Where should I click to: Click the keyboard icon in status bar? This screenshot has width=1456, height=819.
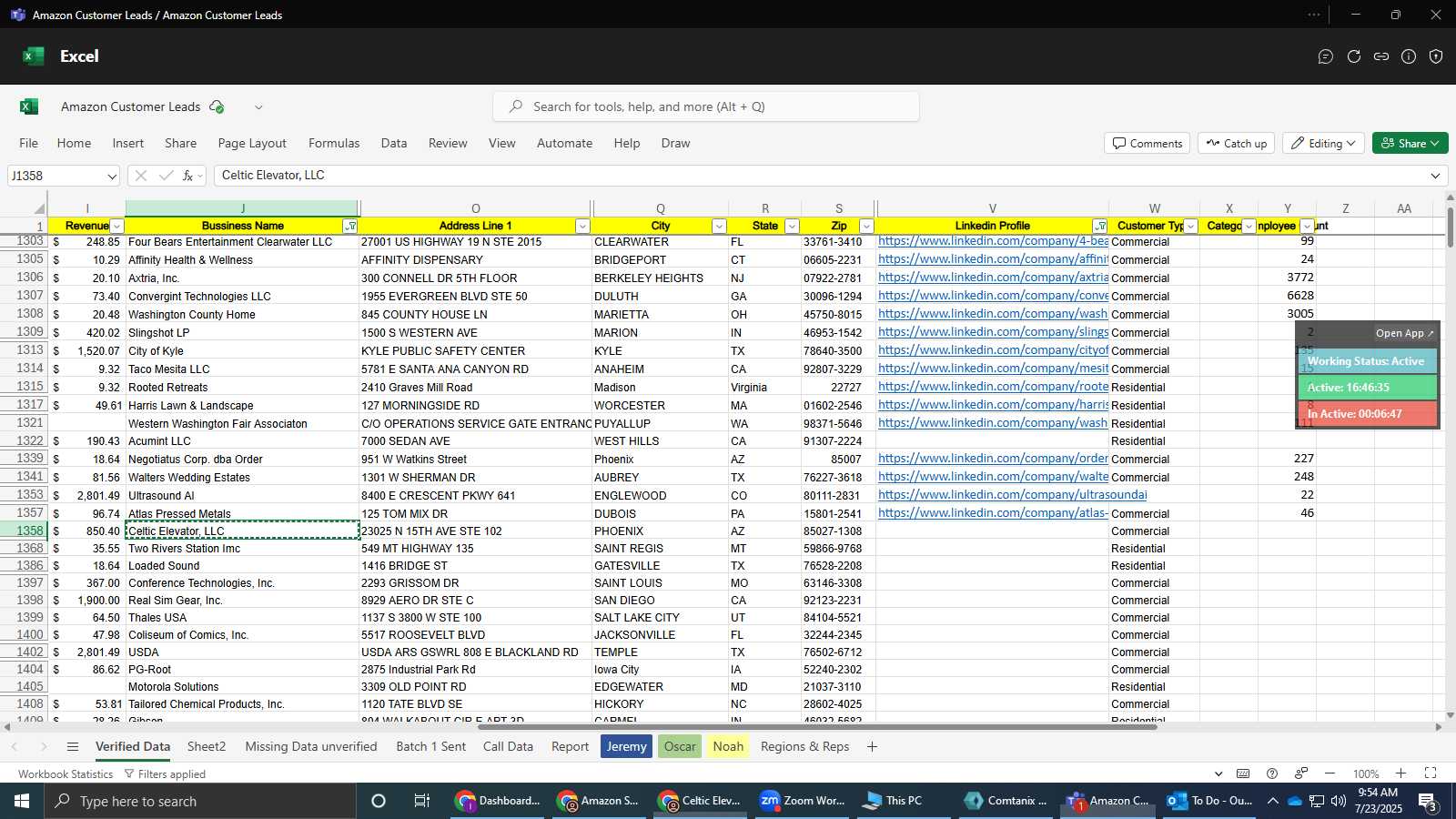(1243, 773)
